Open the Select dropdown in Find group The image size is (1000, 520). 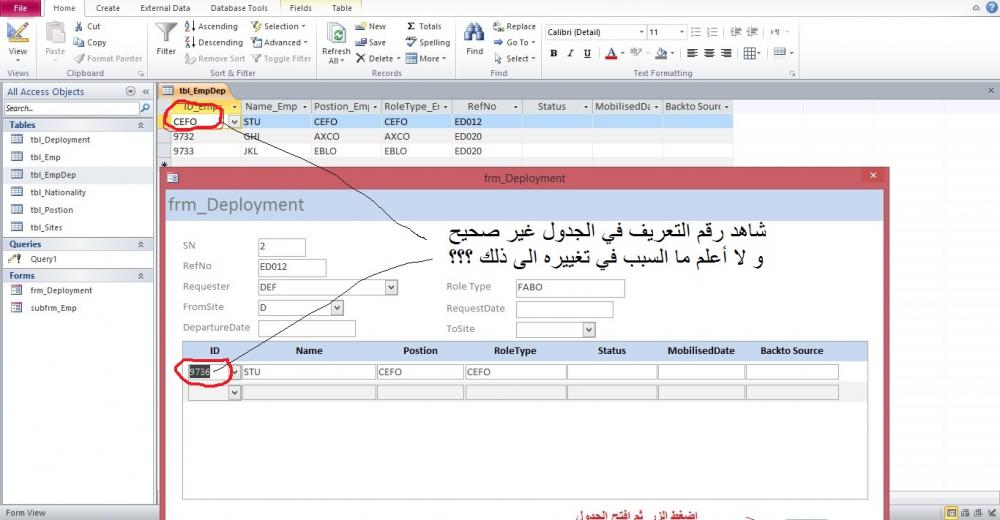coord(515,58)
